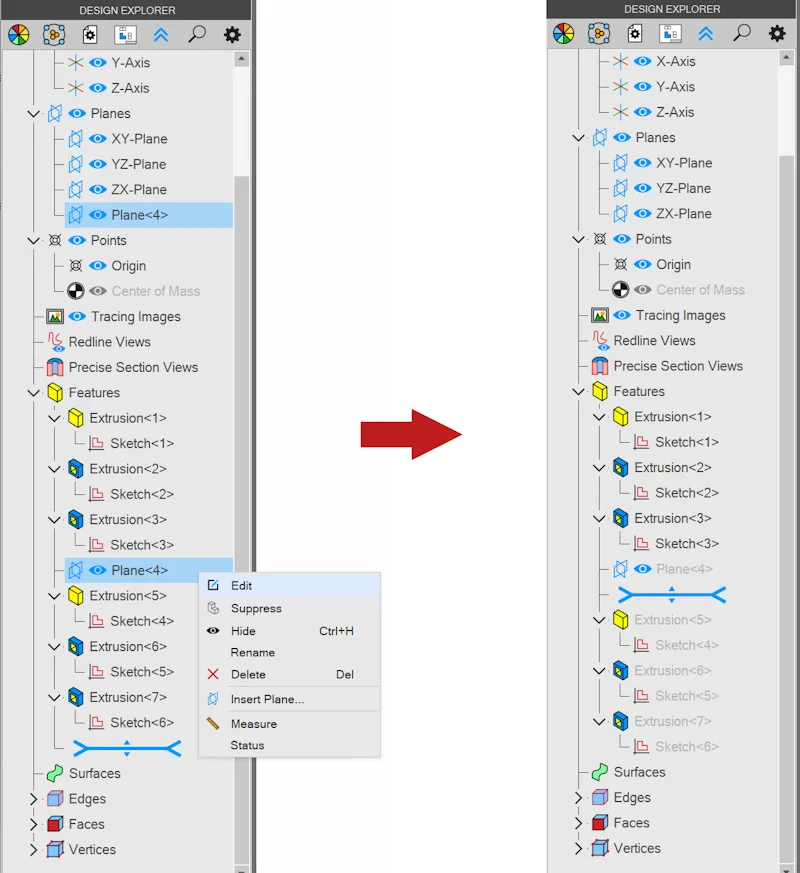Toggle Origin visibility eye in left explorer
The image size is (800, 873).
coord(97,266)
